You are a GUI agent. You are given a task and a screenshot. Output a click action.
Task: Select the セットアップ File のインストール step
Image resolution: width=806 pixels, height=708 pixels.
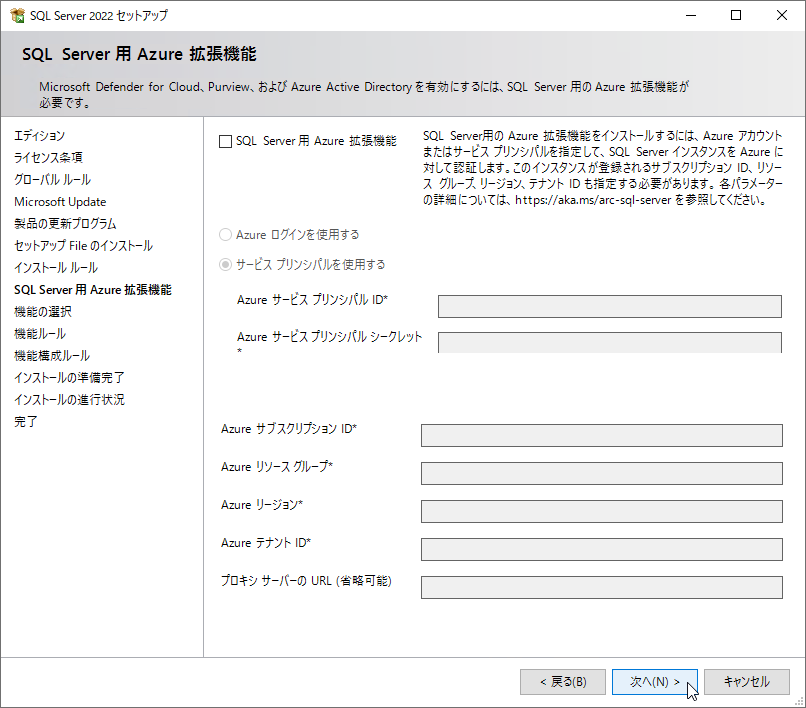[x=83, y=246]
